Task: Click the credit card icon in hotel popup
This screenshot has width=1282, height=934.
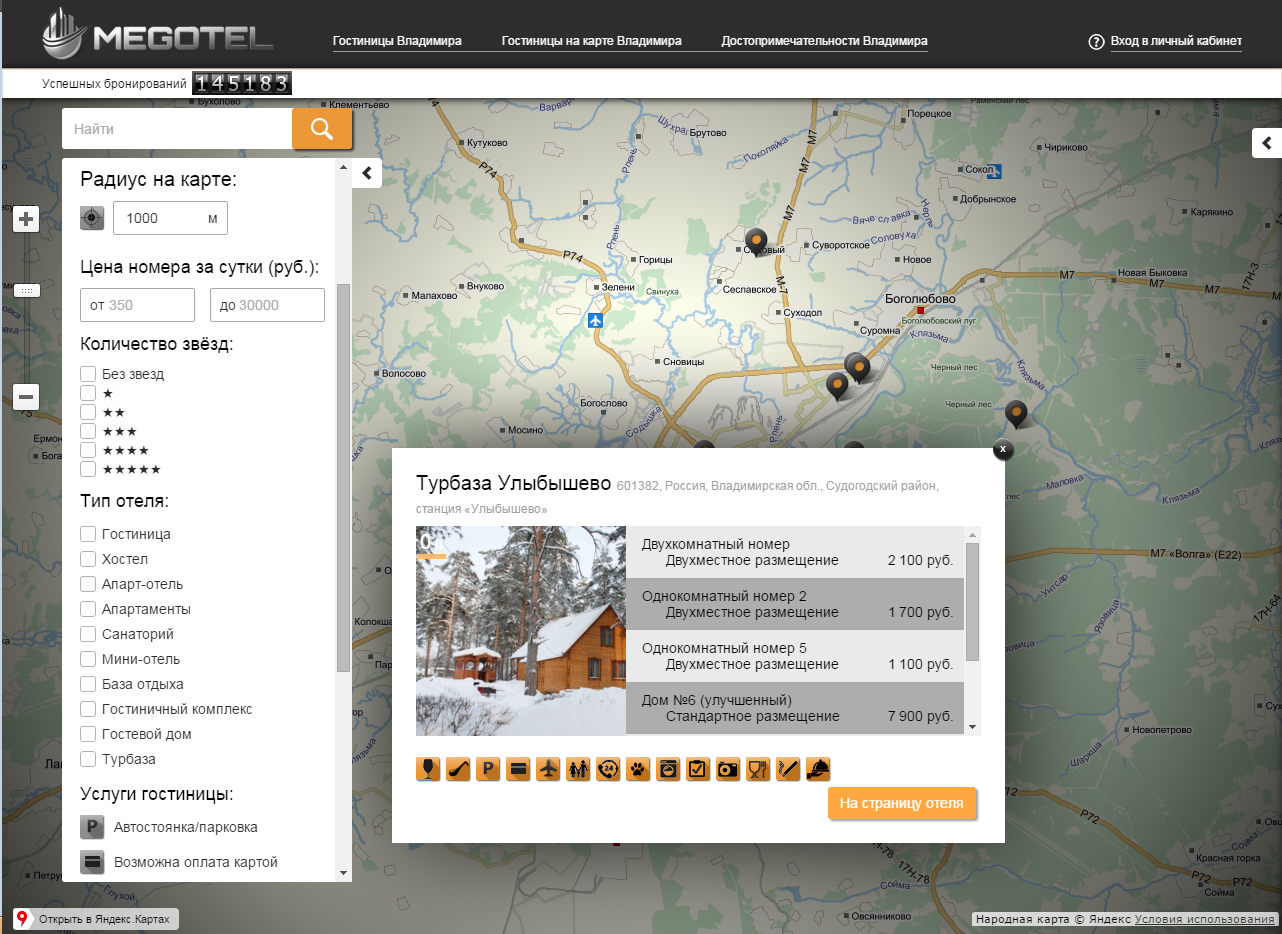Action: (x=518, y=769)
